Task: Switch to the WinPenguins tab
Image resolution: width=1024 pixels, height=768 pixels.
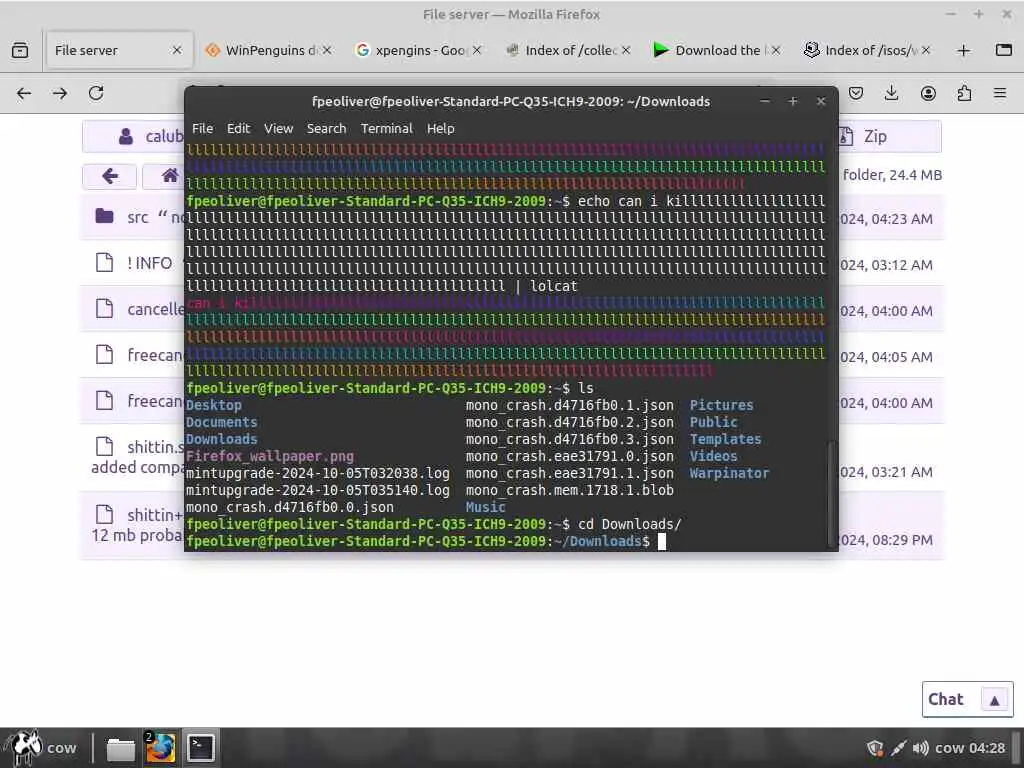Action: [269, 50]
